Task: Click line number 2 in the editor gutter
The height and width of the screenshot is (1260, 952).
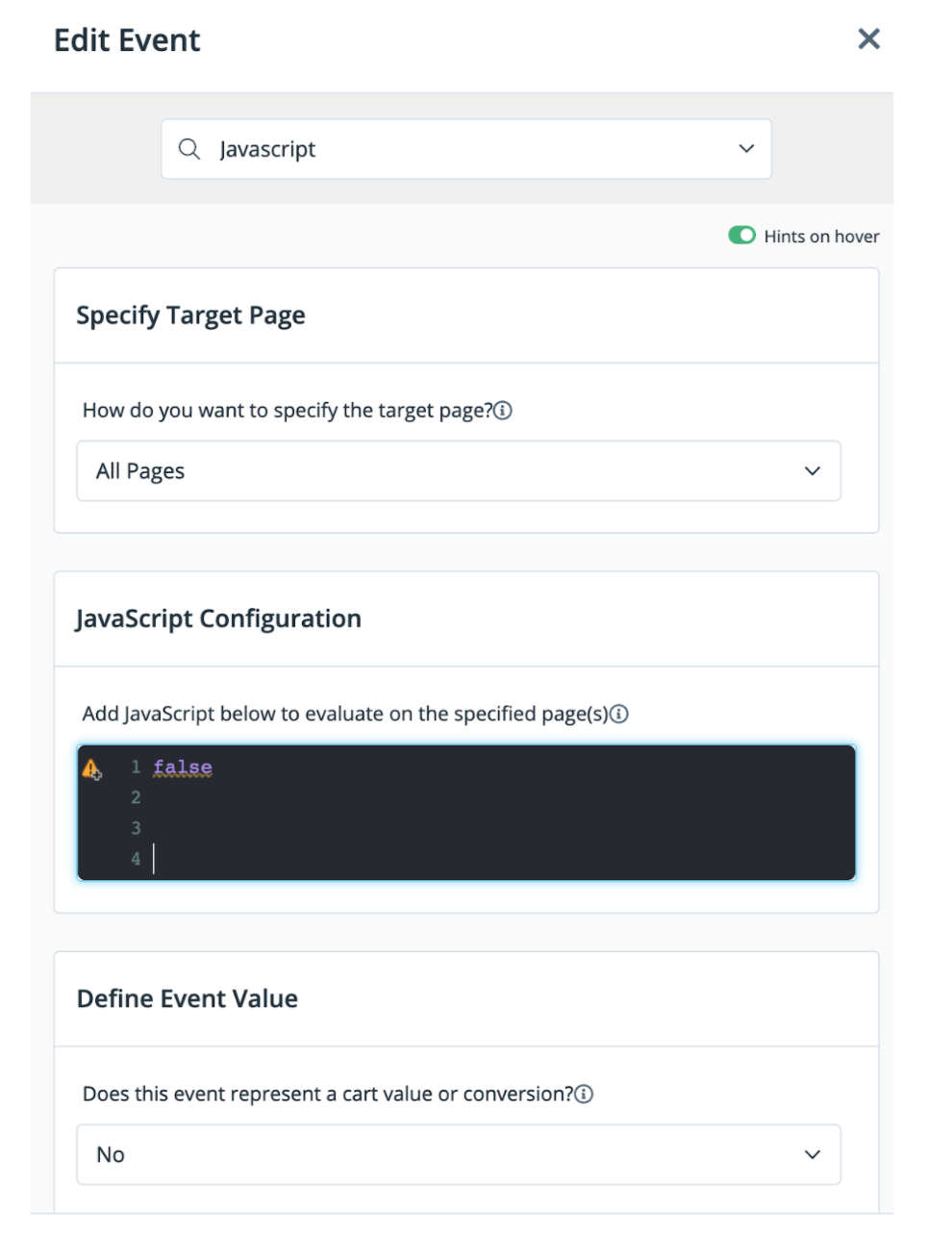Action: pyautogui.click(x=136, y=797)
